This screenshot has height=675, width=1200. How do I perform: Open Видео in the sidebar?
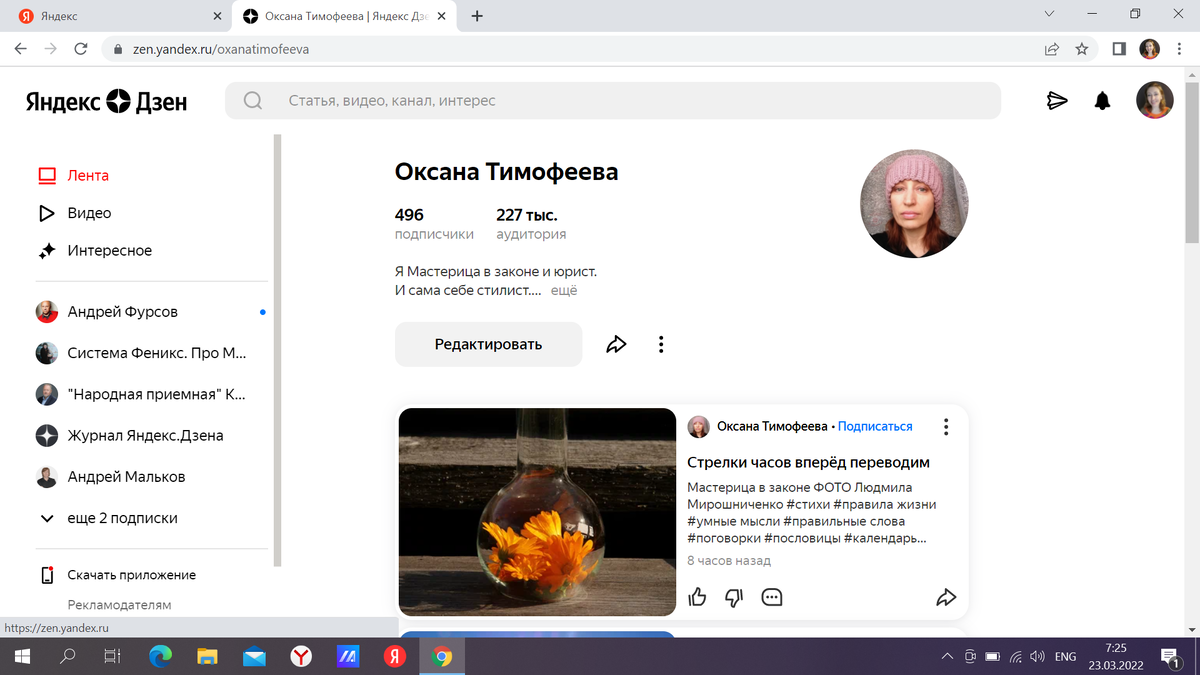pos(89,213)
